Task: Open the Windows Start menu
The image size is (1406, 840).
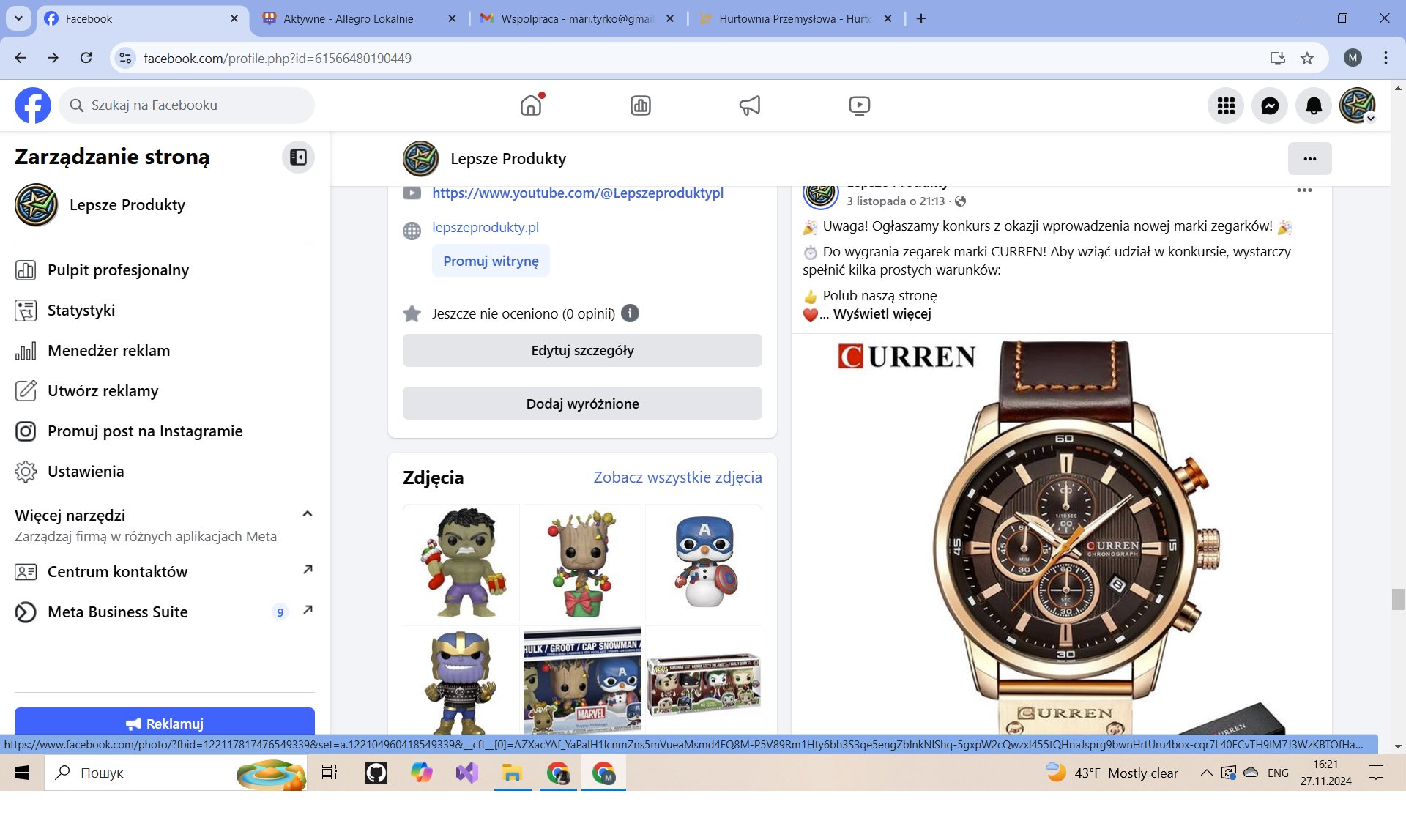Action: click(22, 773)
